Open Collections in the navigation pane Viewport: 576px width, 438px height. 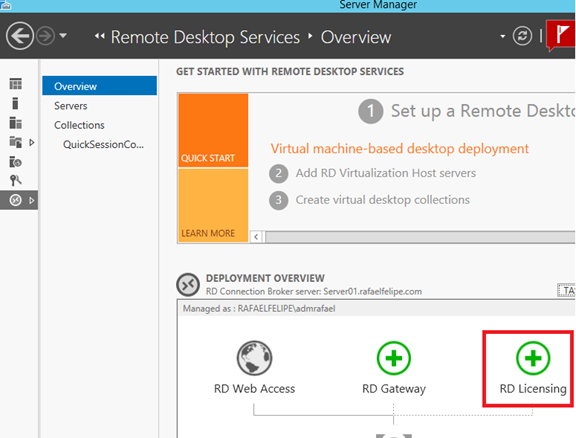(79, 125)
